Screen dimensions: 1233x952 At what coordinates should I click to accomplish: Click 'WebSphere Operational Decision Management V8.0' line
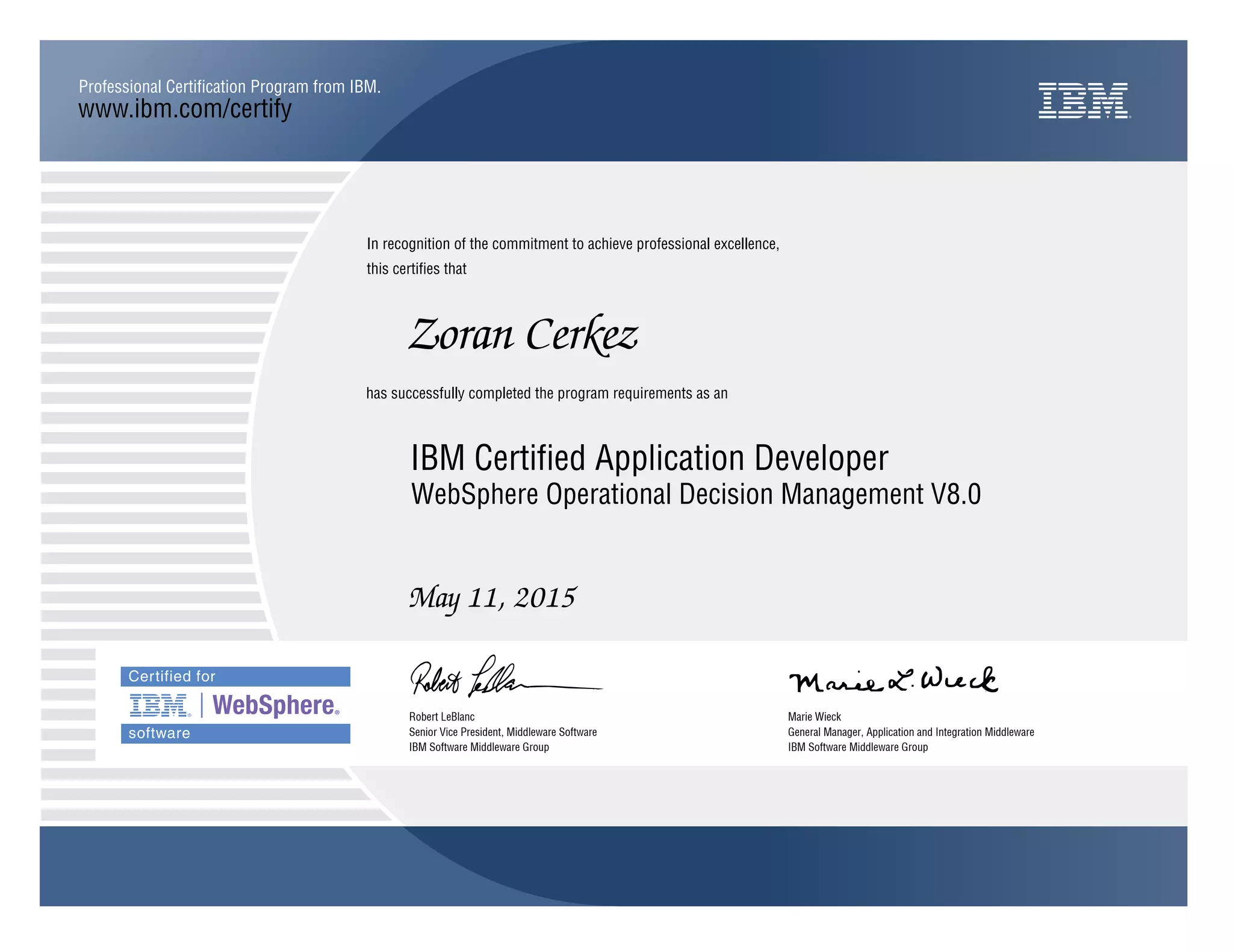point(695,495)
